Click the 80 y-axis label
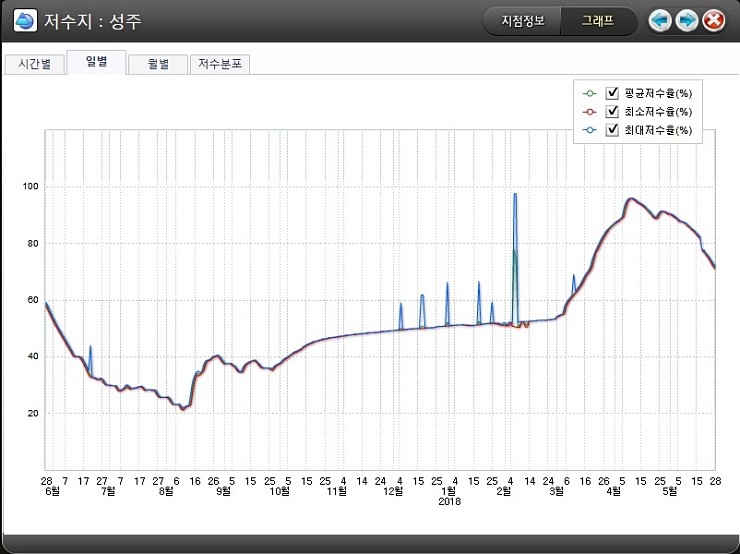This screenshot has height=554, width=740. [x=33, y=243]
